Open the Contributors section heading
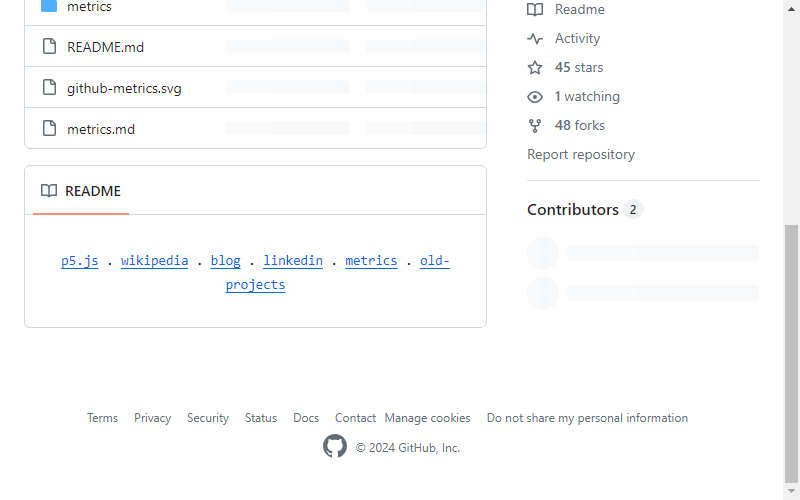Viewport: 800px width, 500px height. click(x=572, y=210)
